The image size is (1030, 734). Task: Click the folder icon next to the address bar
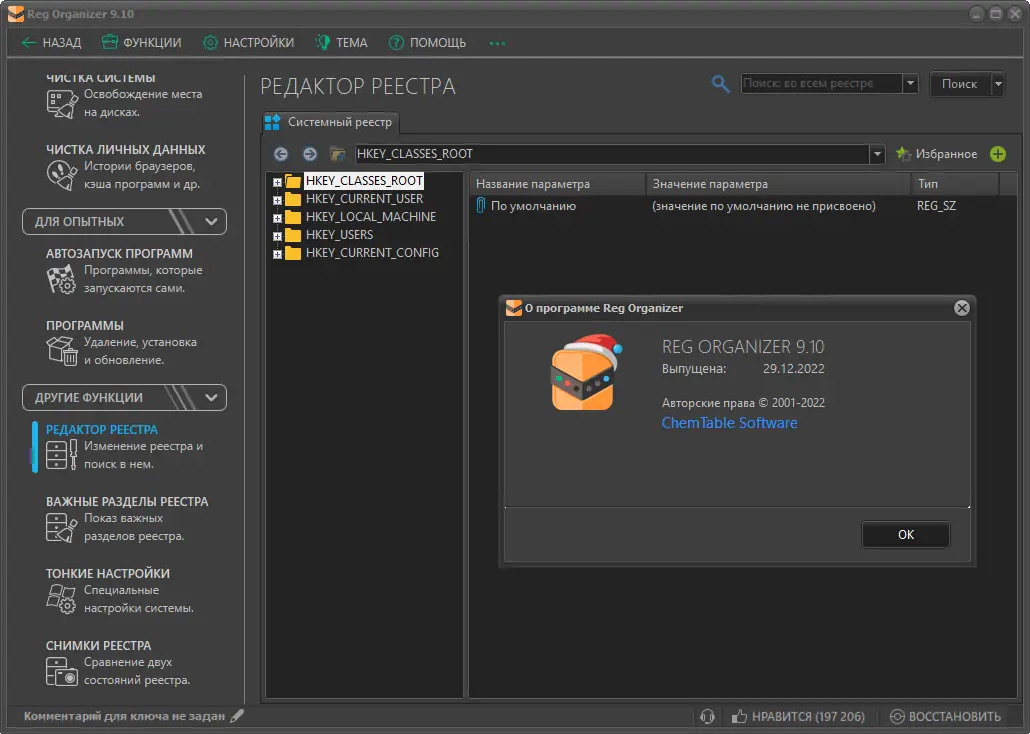[x=338, y=154]
